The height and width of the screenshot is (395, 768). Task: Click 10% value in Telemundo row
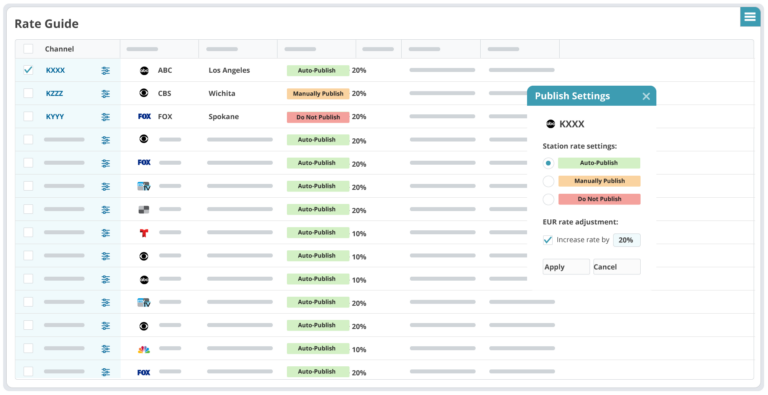tap(359, 234)
